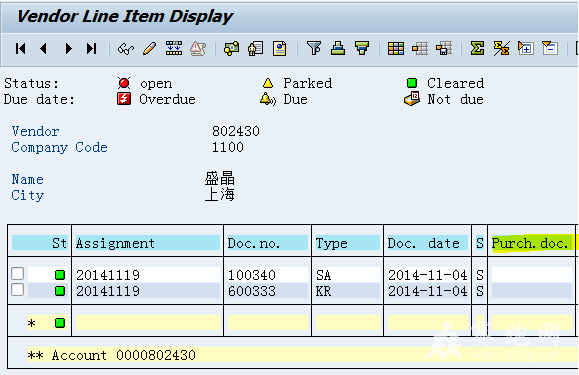This screenshot has height=375, width=579.
Task: Save layout icon
Action: [x=444, y=48]
